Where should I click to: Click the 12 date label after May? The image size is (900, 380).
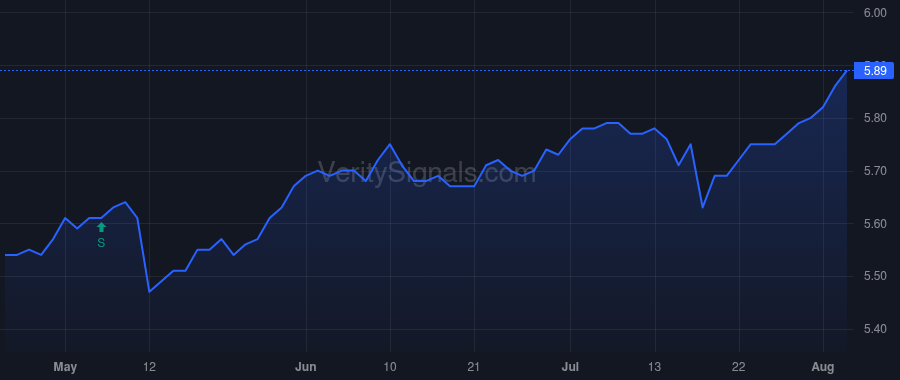(x=149, y=366)
